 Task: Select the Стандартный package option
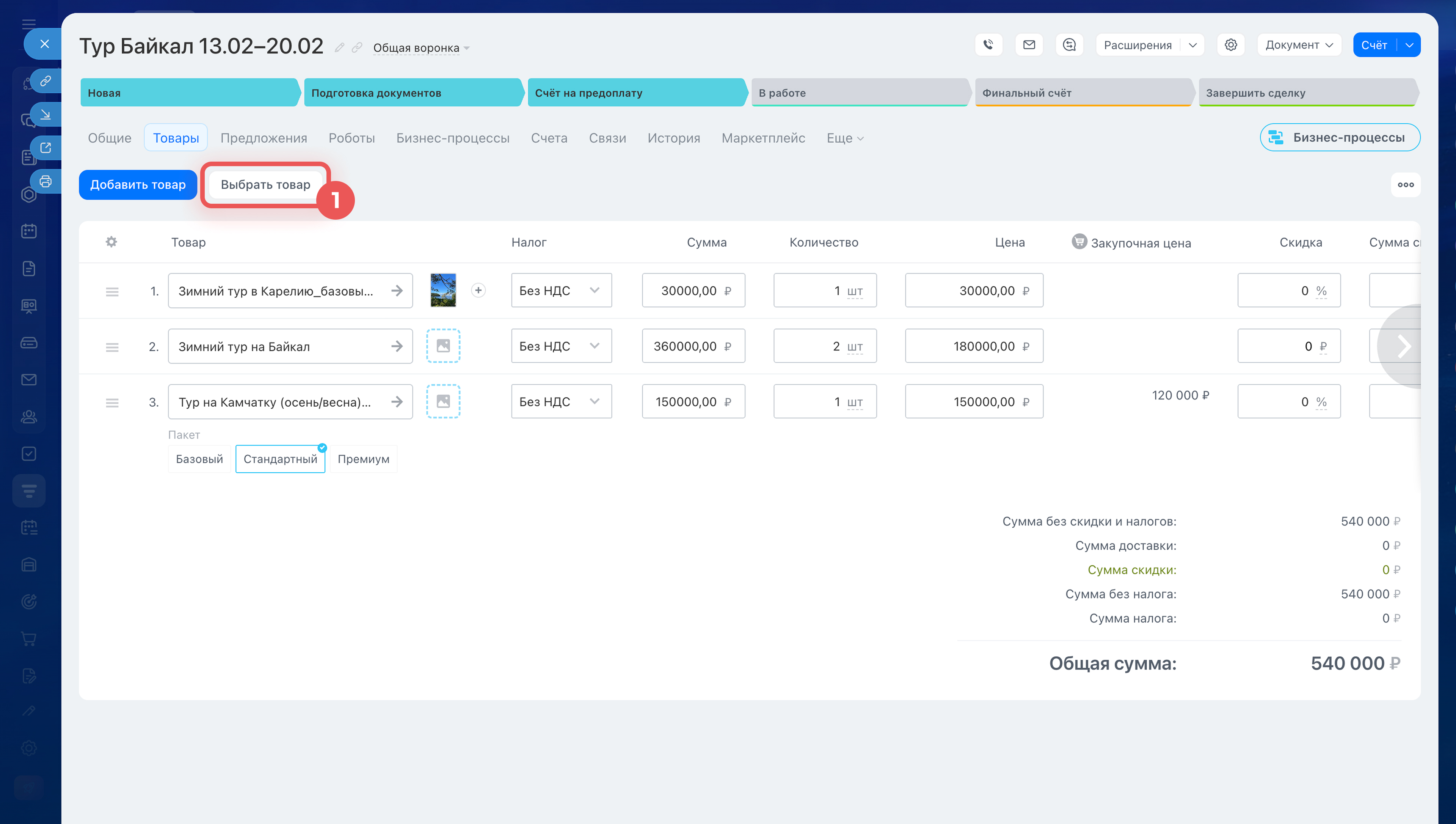point(280,459)
